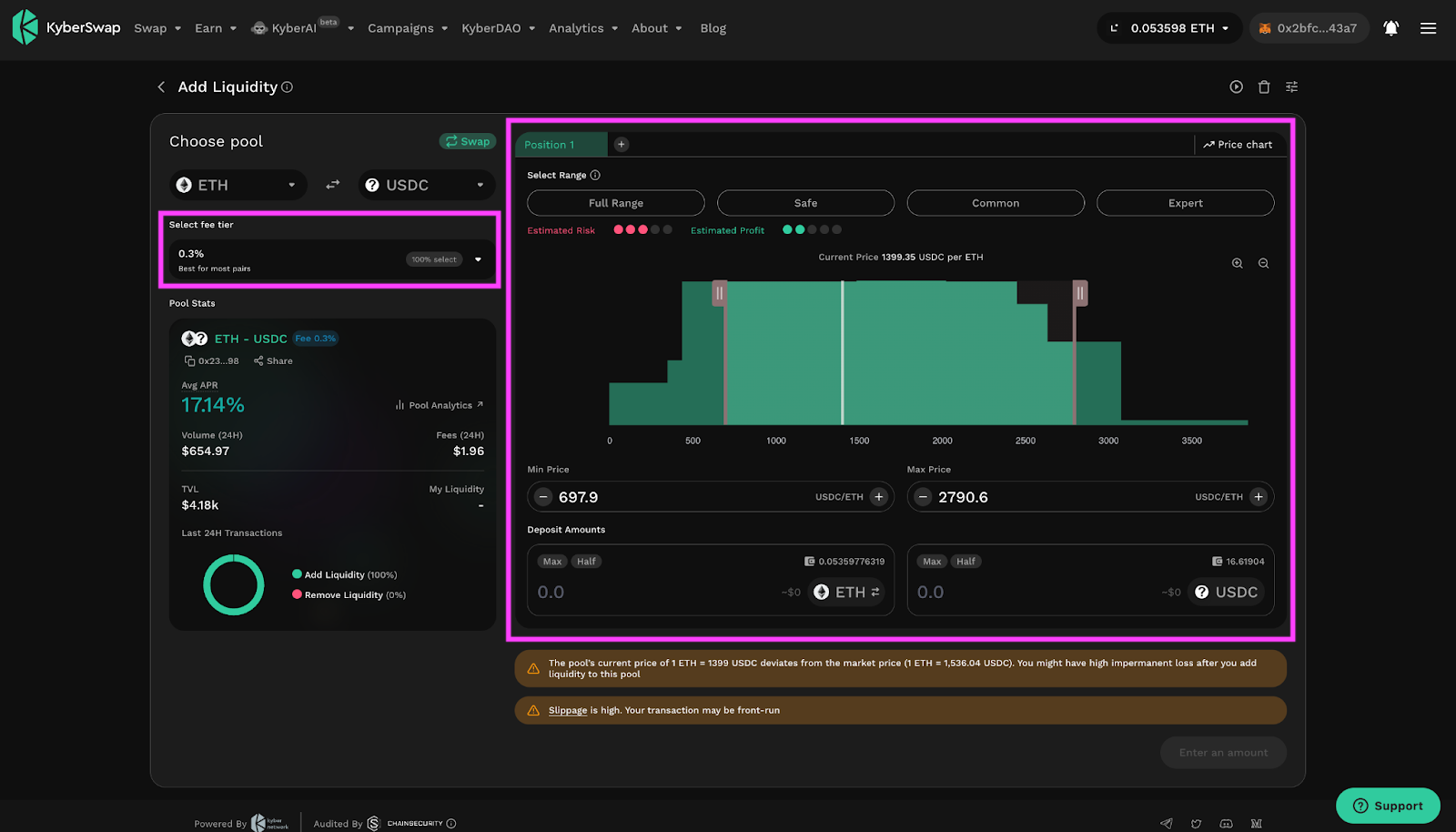1456x832 pixels.
Task: Open the ETH token selector
Action: click(237, 185)
